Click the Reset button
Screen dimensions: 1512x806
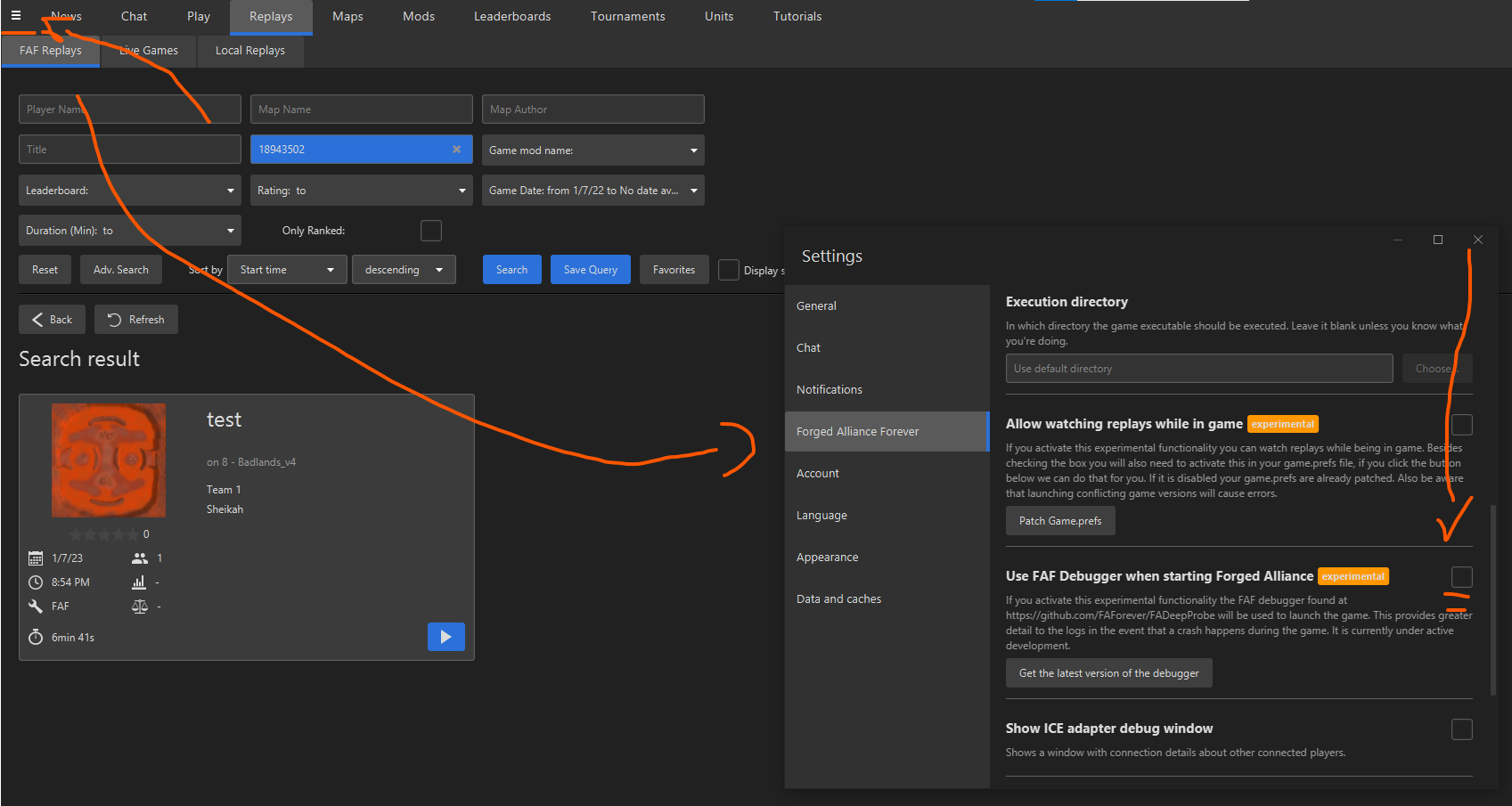click(45, 270)
